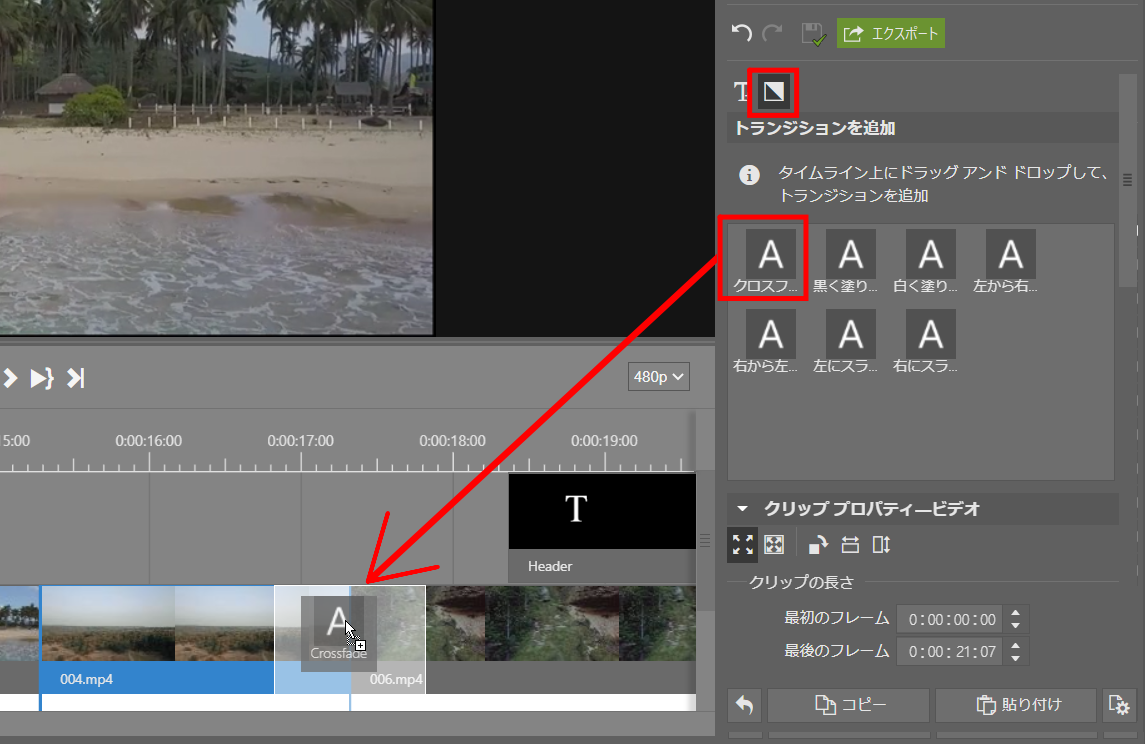1145x744 pixels.
Task: Click the green エクスポート button
Action: 890,34
